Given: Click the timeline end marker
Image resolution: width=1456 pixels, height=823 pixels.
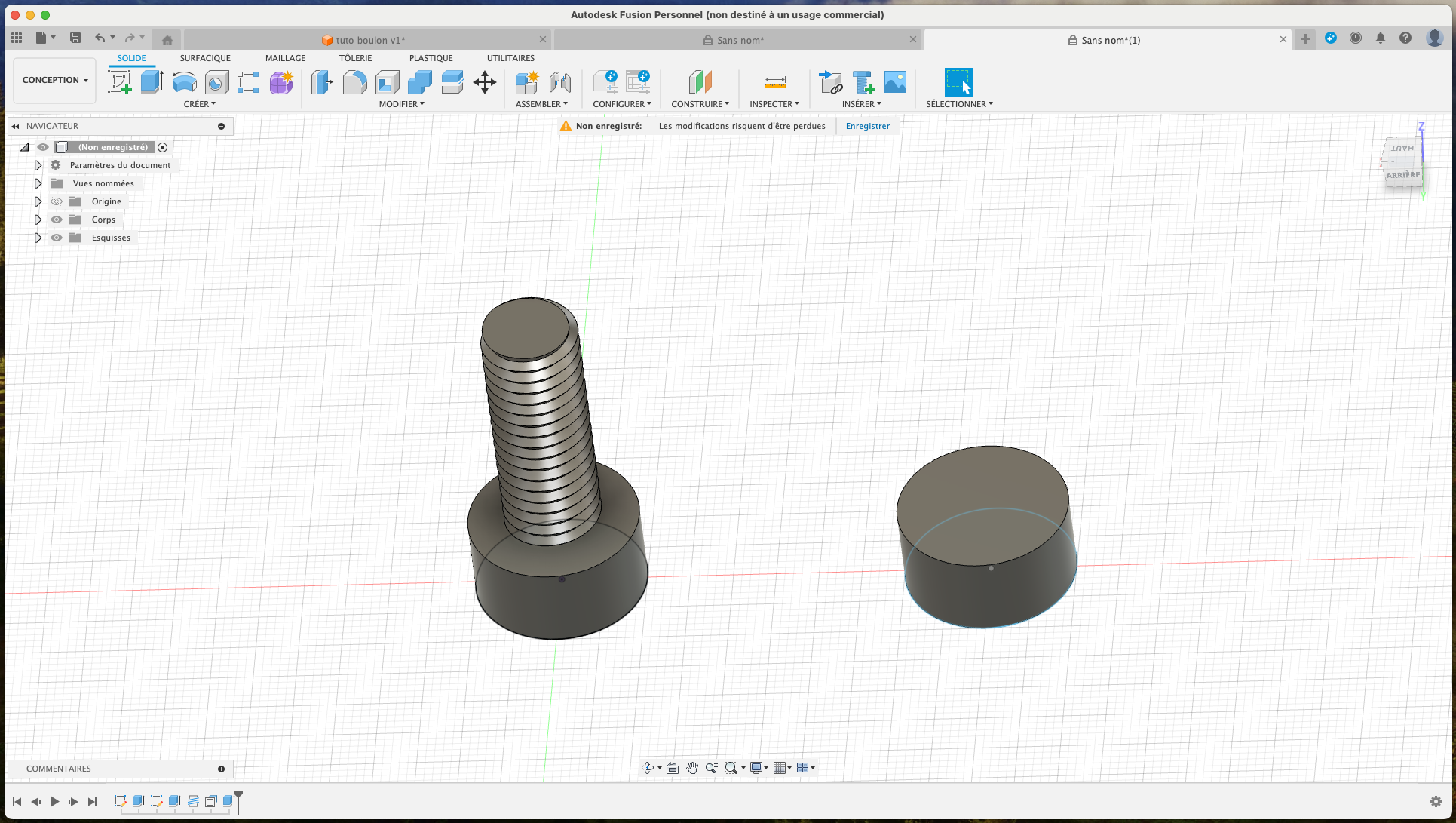Looking at the screenshot, I should click(x=238, y=800).
